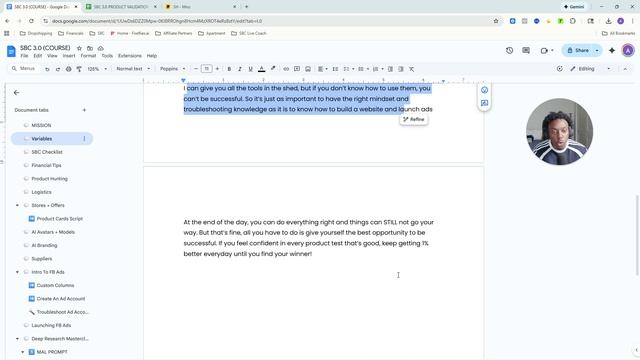The image size is (640, 360).
Task: Open the highlight color picker
Action: tap(273, 69)
